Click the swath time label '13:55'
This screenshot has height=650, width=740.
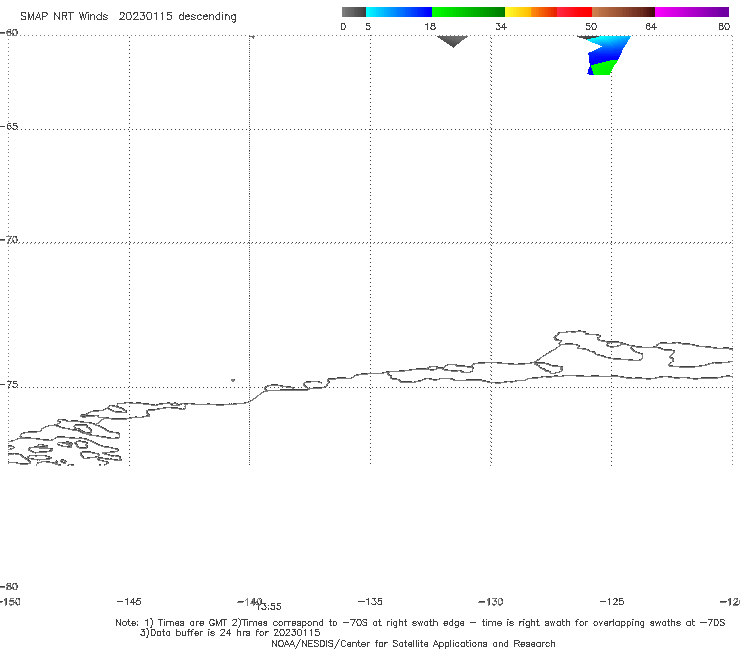coord(269,607)
